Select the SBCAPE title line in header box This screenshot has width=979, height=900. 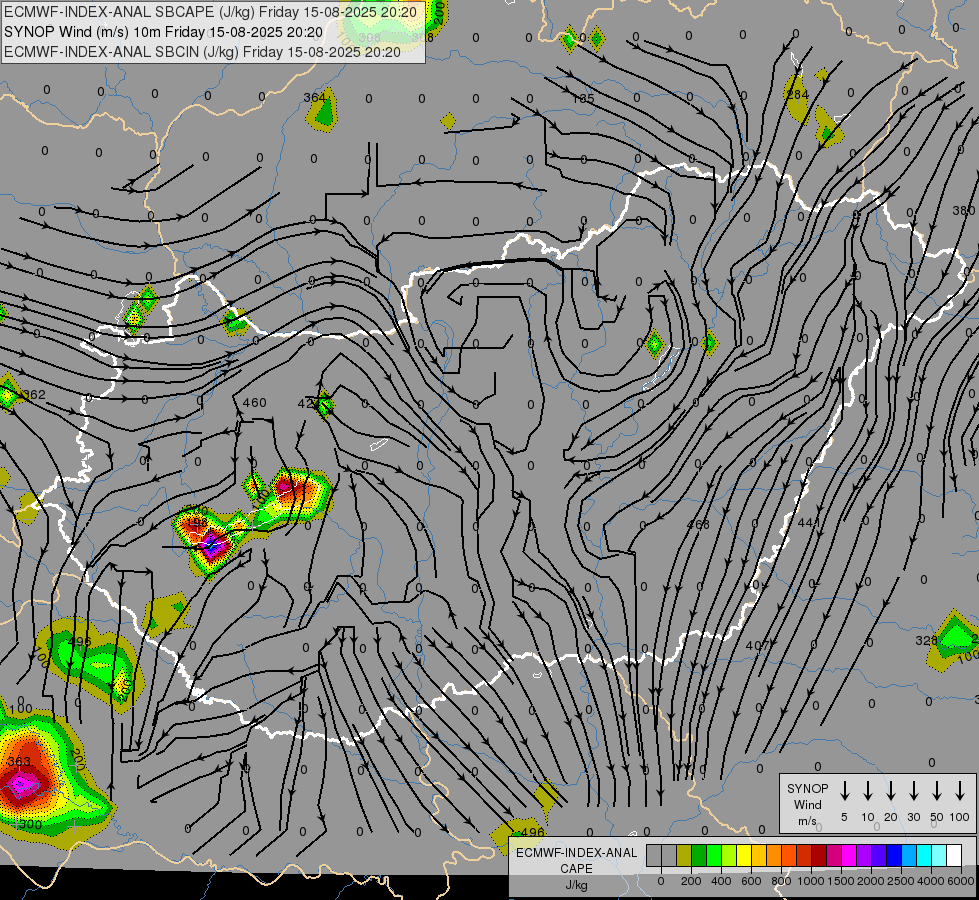tap(210, 11)
